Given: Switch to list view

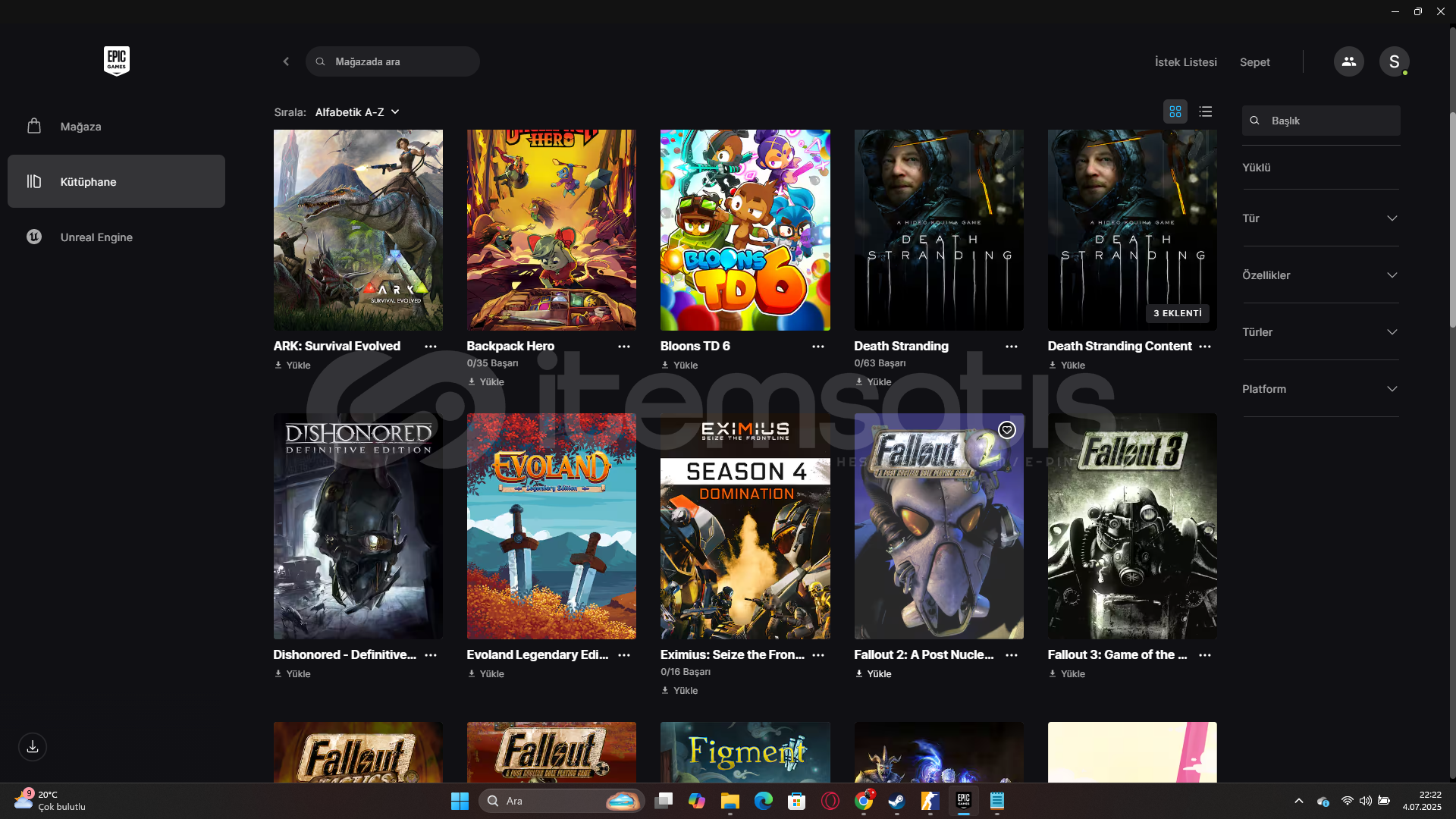Looking at the screenshot, I should 1206,111.
